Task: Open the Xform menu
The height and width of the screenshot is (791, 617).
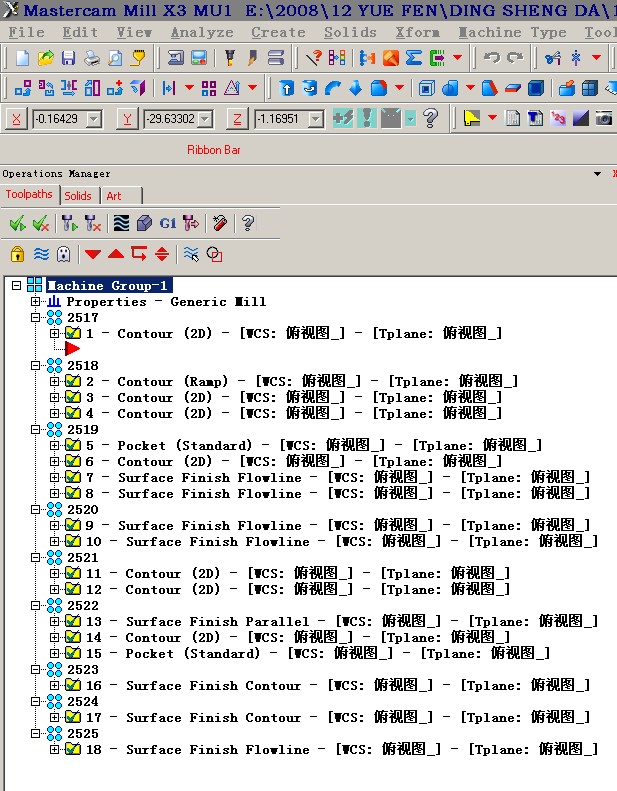Action: click(x=417, y=33)
